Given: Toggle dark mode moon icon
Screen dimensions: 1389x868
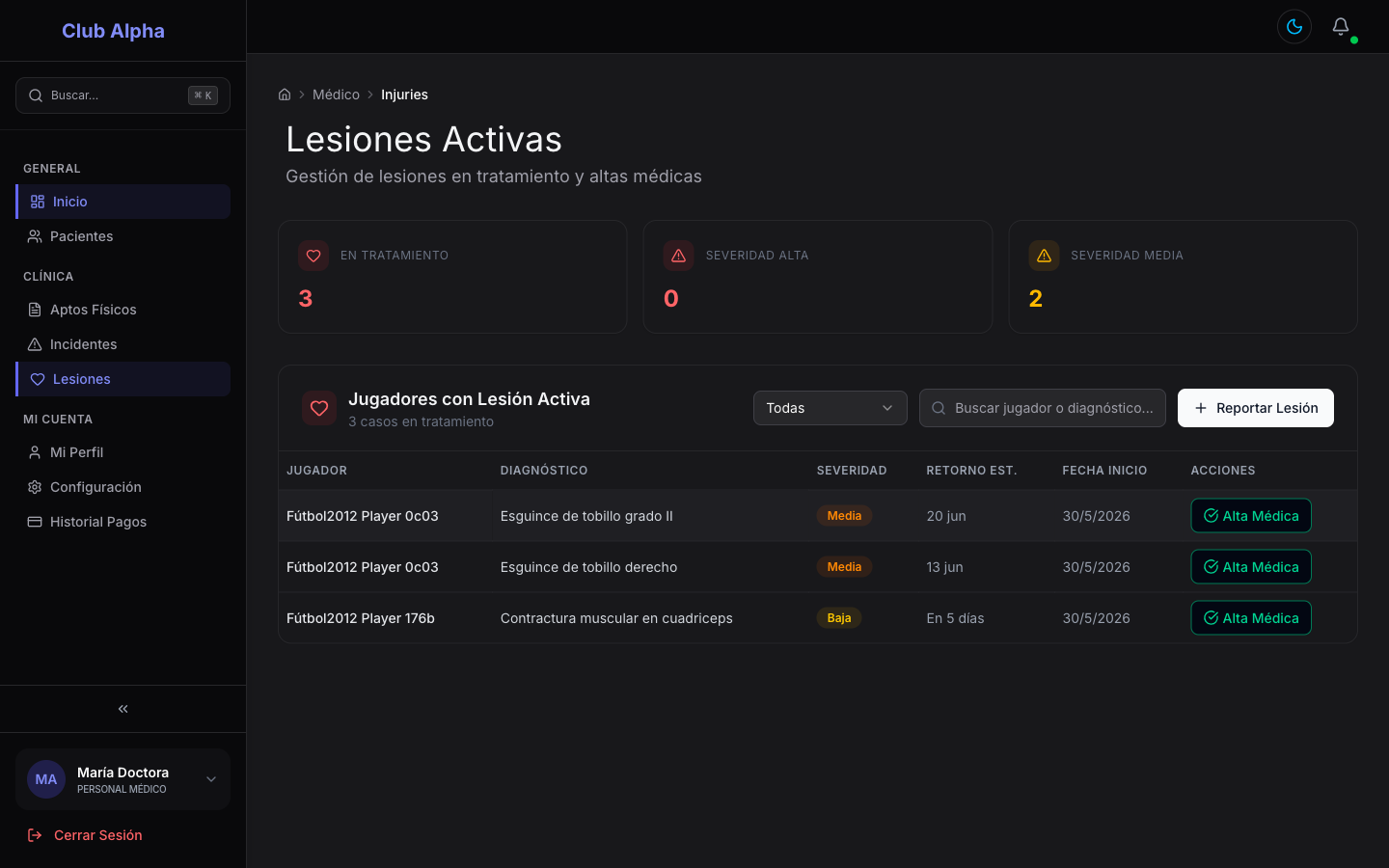Looking at the screenshot, I should point(1294,27).
